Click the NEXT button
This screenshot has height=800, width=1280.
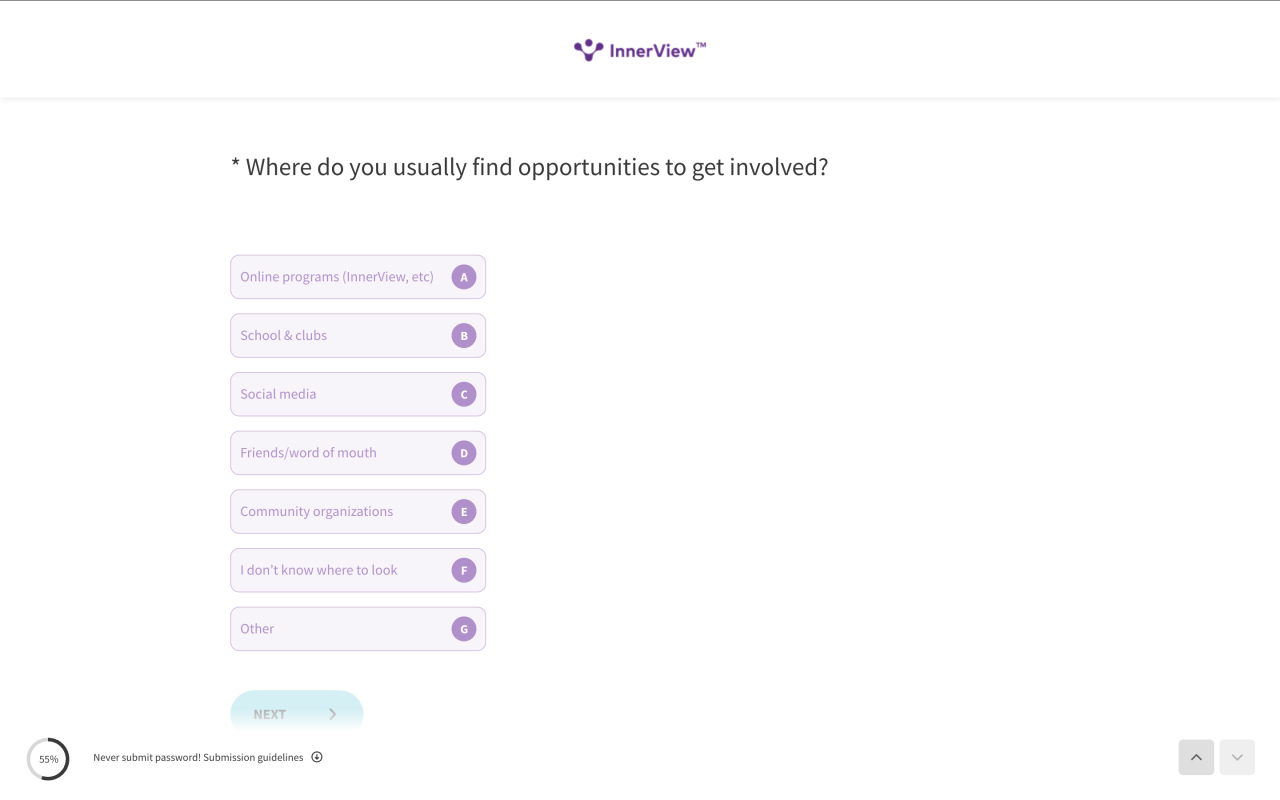[x=297, y=713]
